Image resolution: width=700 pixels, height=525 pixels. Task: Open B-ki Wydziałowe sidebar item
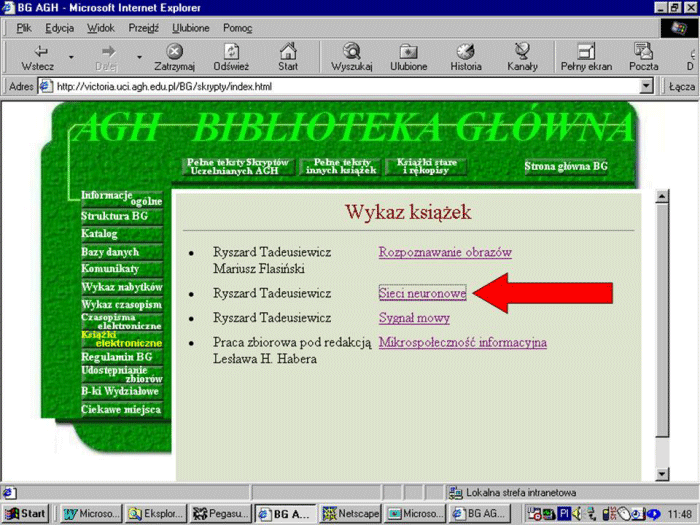[121, 392]
